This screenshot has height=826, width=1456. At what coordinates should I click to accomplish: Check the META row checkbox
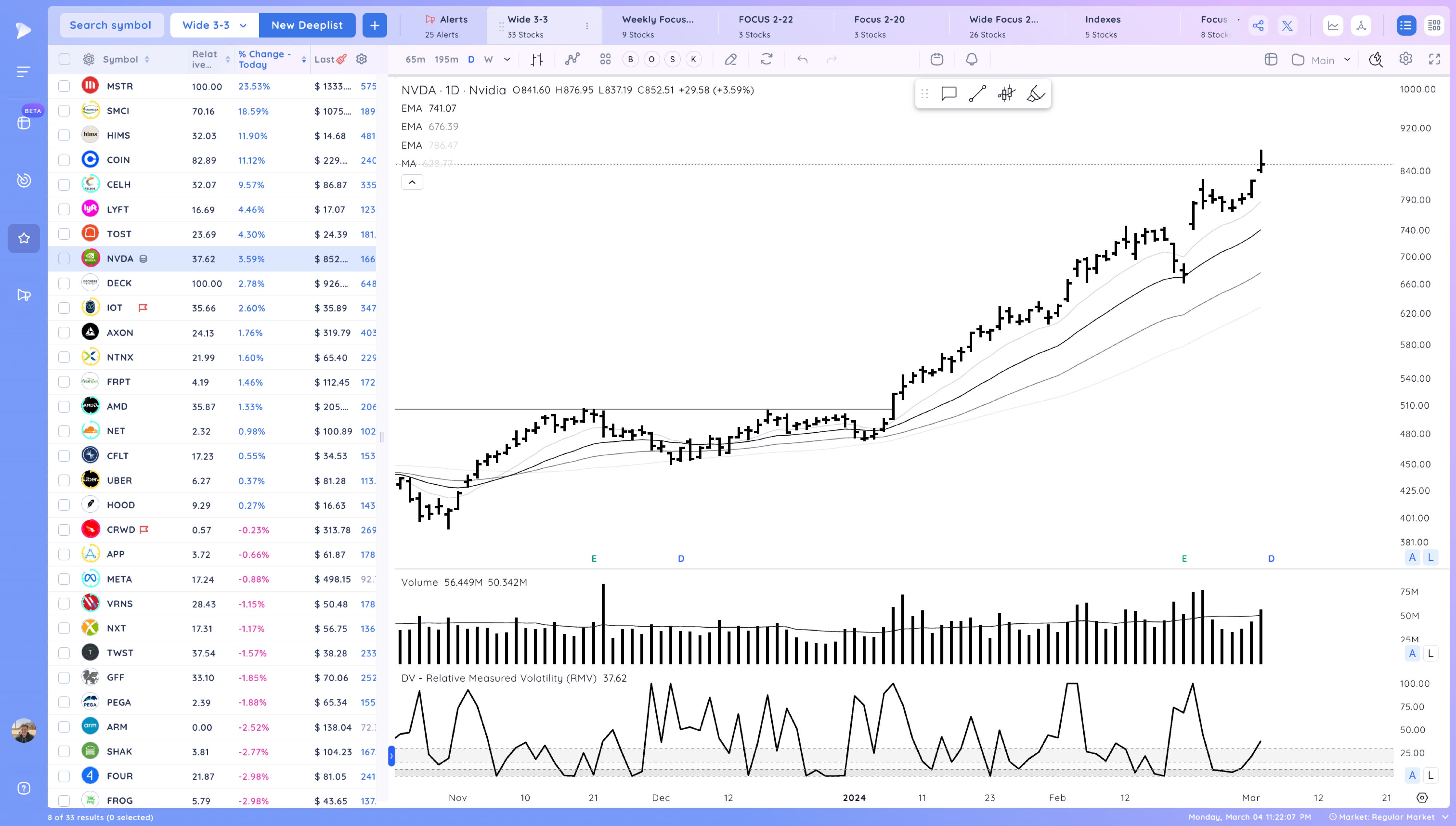click(64, 579)
